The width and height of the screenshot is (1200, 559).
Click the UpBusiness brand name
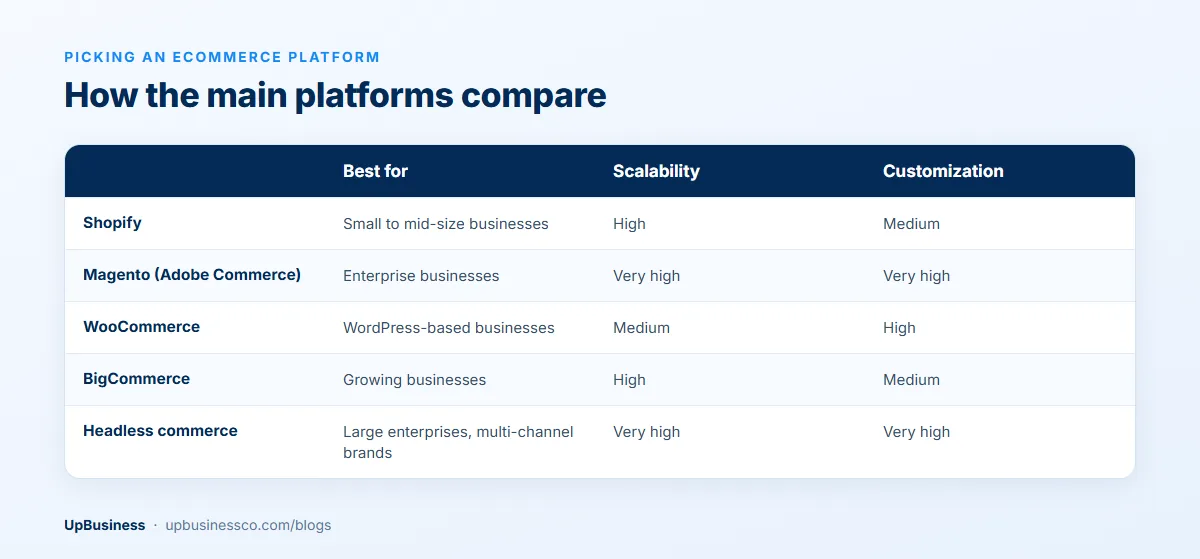coord(105,525)
